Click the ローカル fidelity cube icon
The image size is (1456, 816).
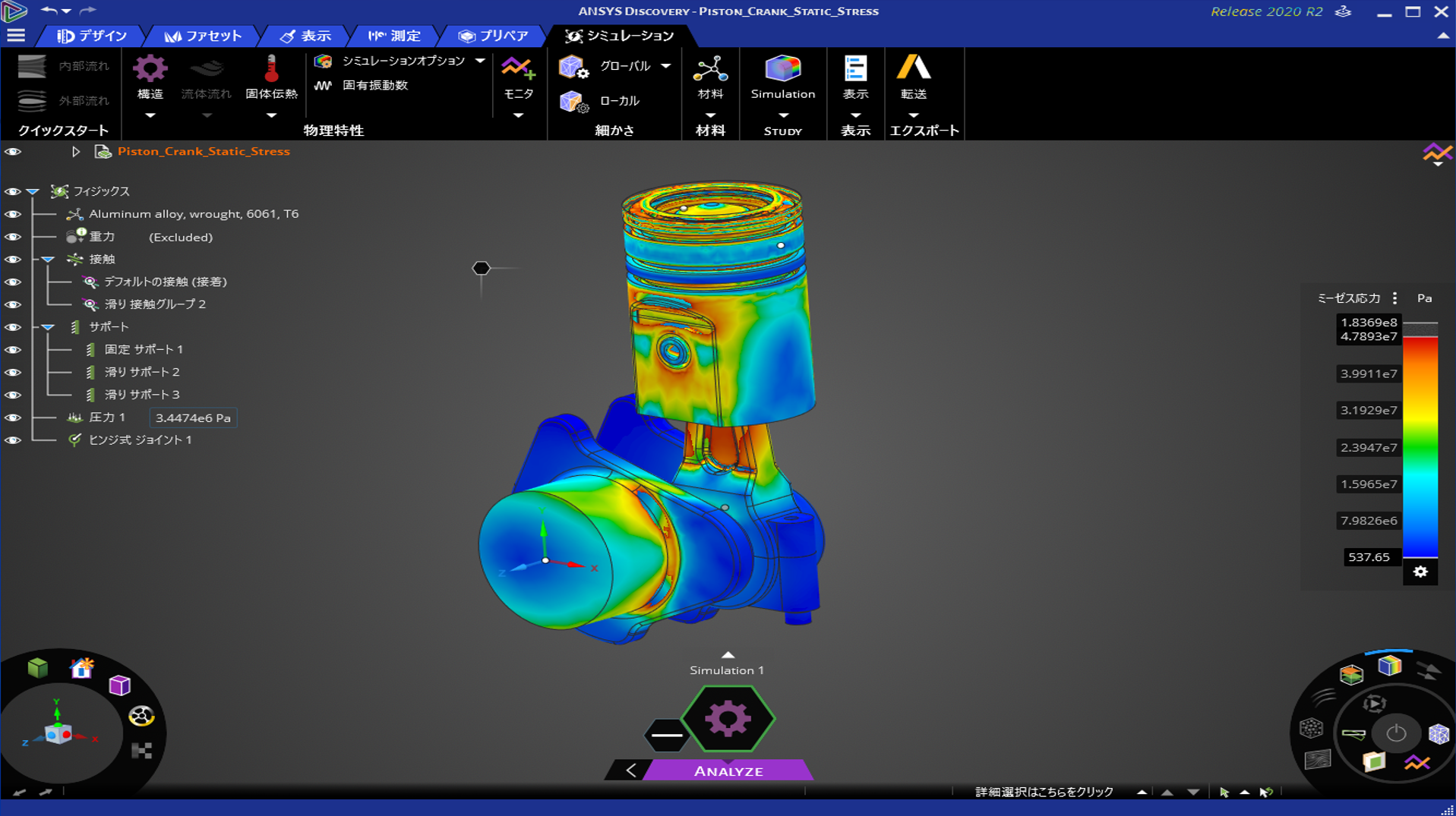[573, 102]
